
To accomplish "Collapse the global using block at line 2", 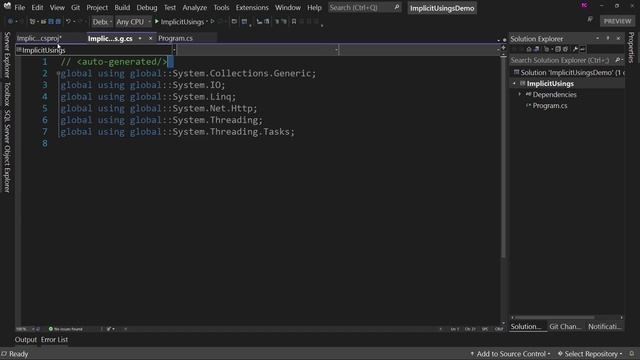I will coord(58,73).
